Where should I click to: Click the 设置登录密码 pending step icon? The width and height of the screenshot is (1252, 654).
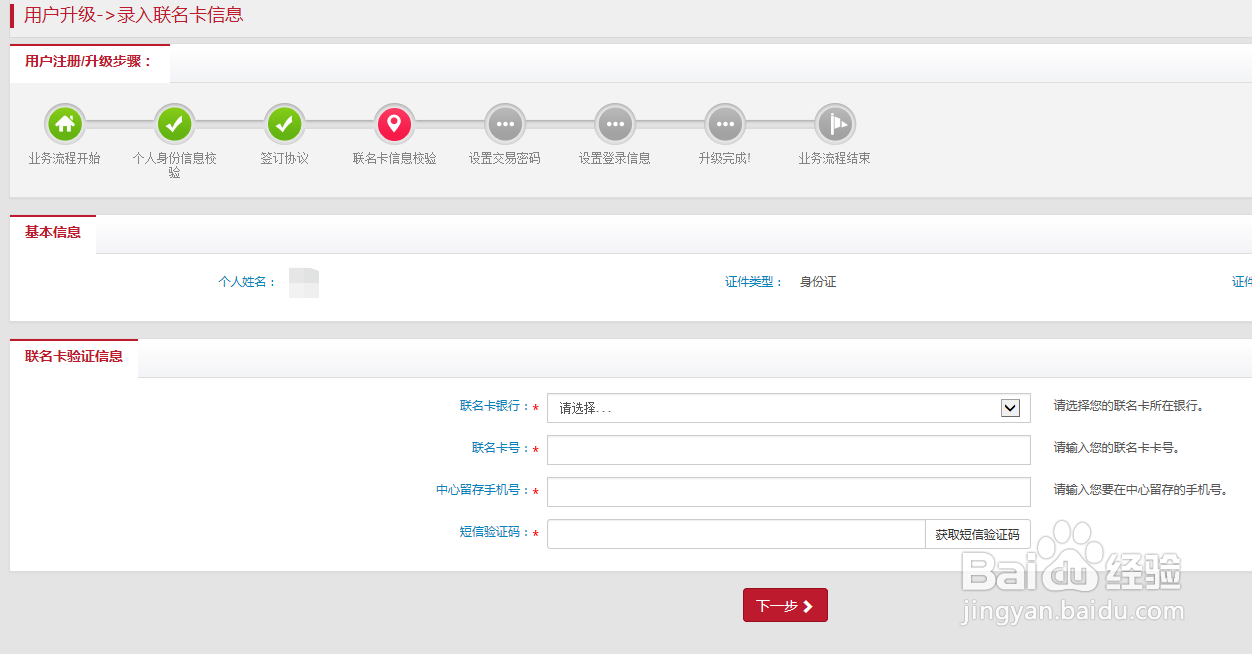tap(614, 123)
